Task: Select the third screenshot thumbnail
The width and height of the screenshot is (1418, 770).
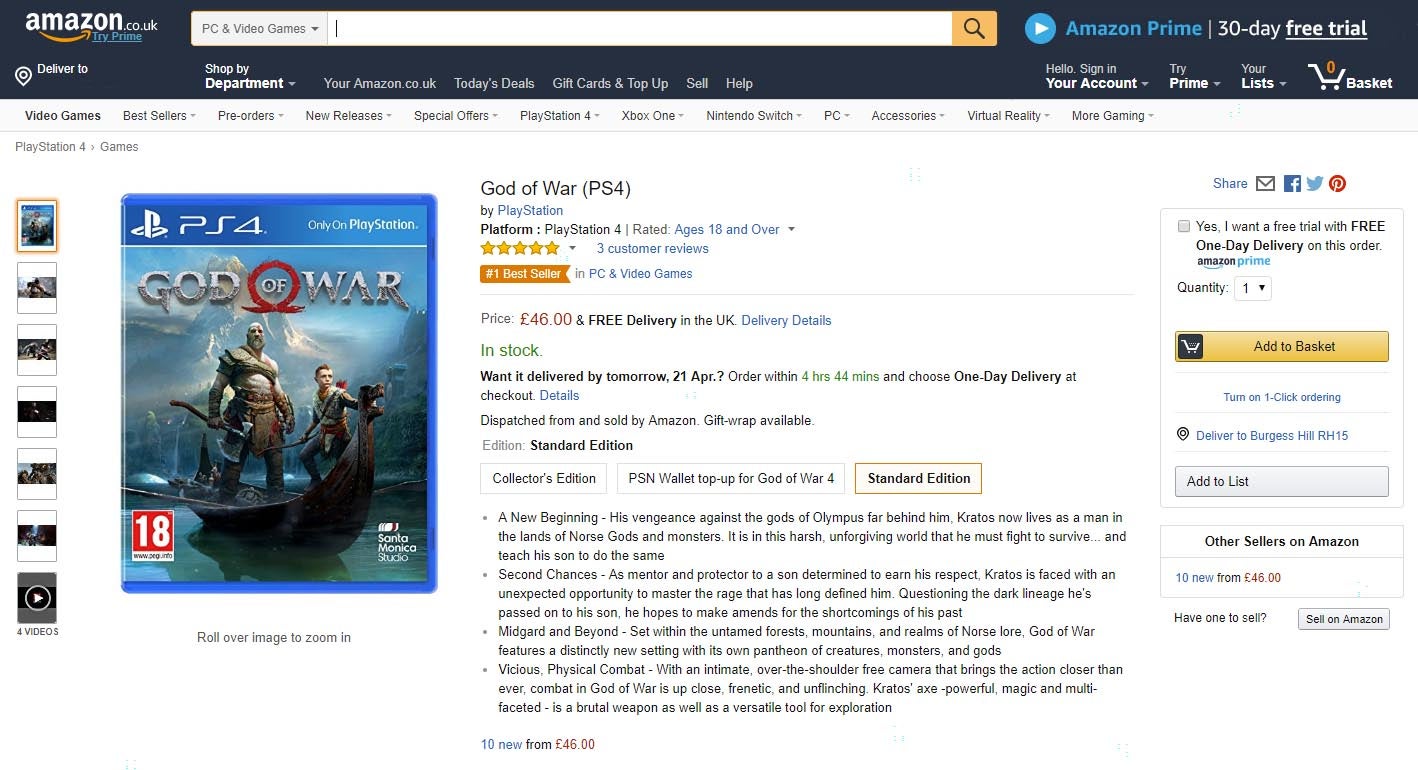Action: (x=37, y=350)
